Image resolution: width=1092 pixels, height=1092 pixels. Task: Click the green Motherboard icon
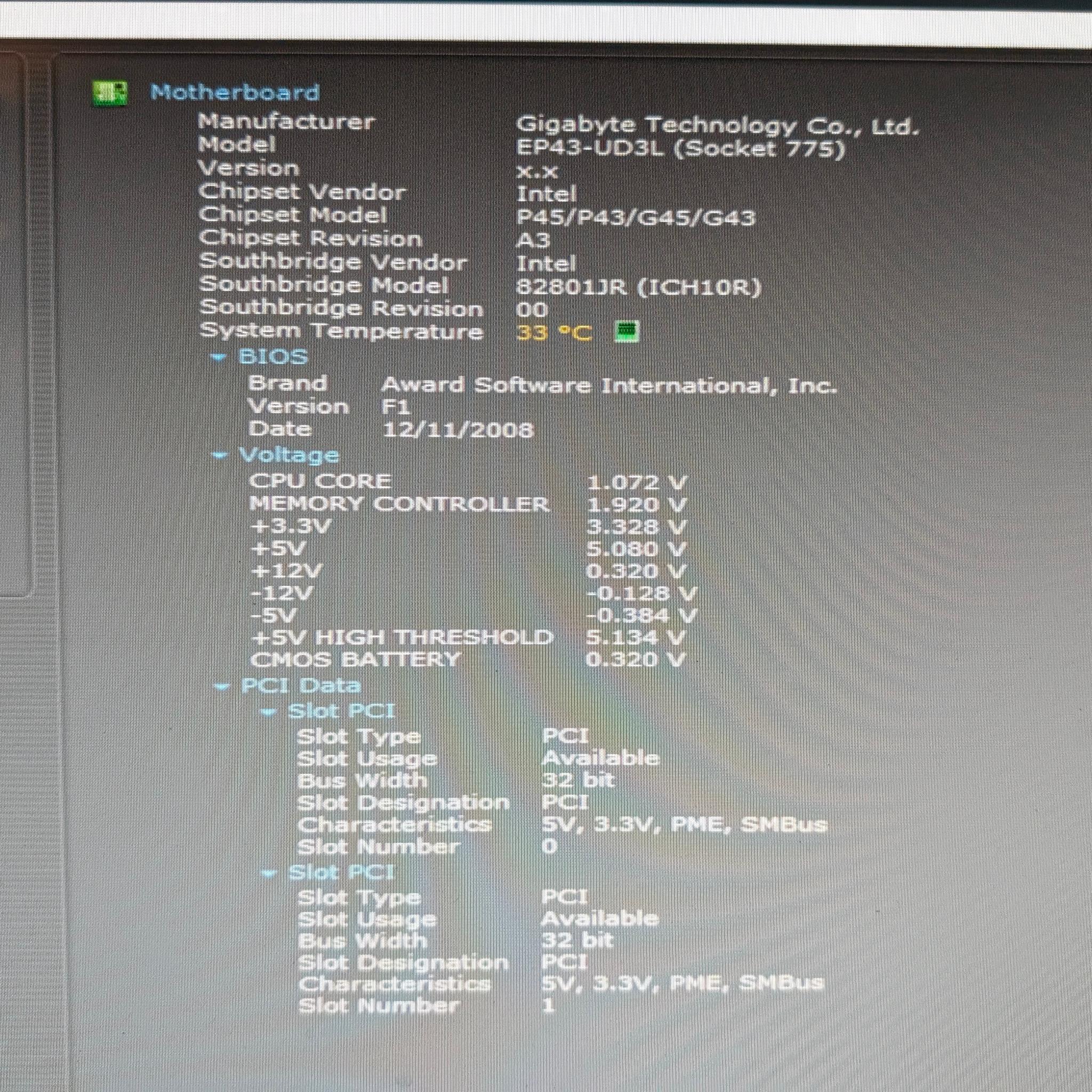tap(110, 93)
